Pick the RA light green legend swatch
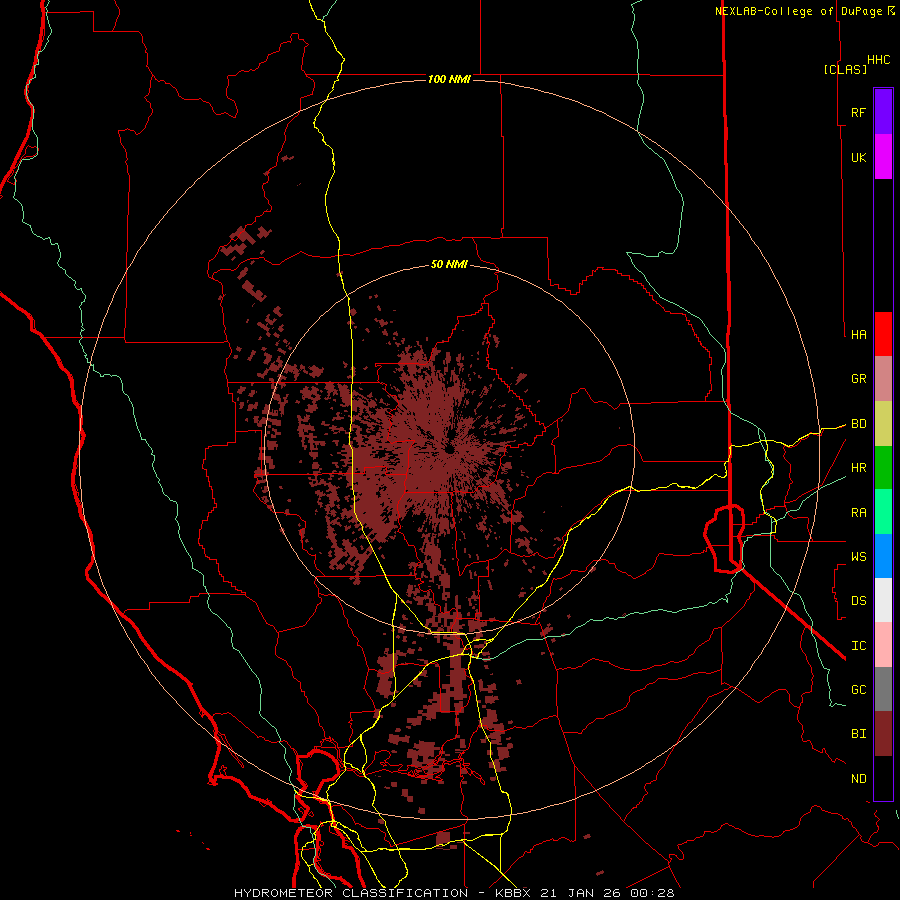 click(883, 512)
